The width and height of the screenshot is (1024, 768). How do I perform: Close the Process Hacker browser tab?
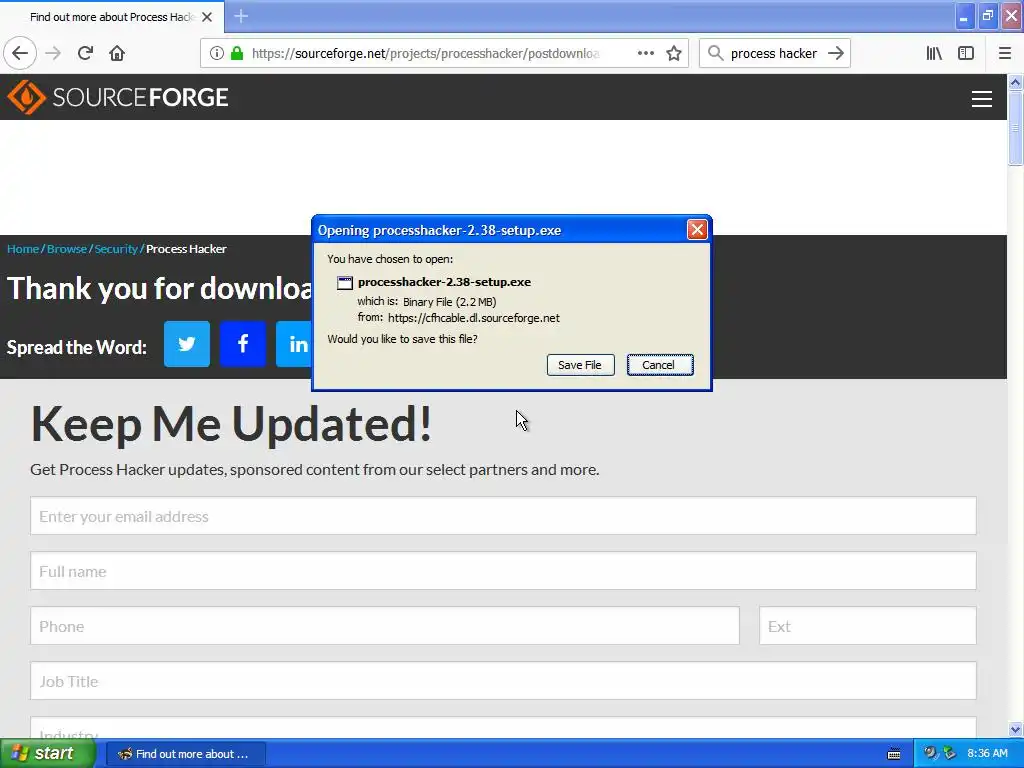coord(207,17)
